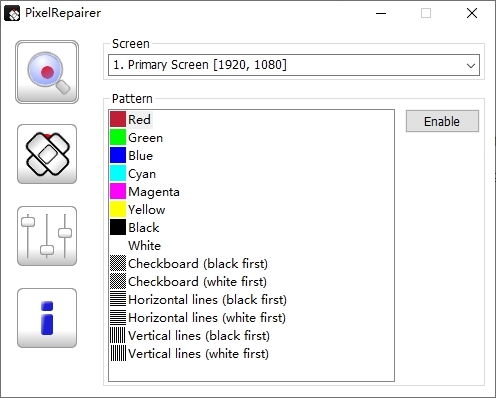496x398 pixels.
Task: Select the 'Green' pattern label
Action: coord(145,138)
